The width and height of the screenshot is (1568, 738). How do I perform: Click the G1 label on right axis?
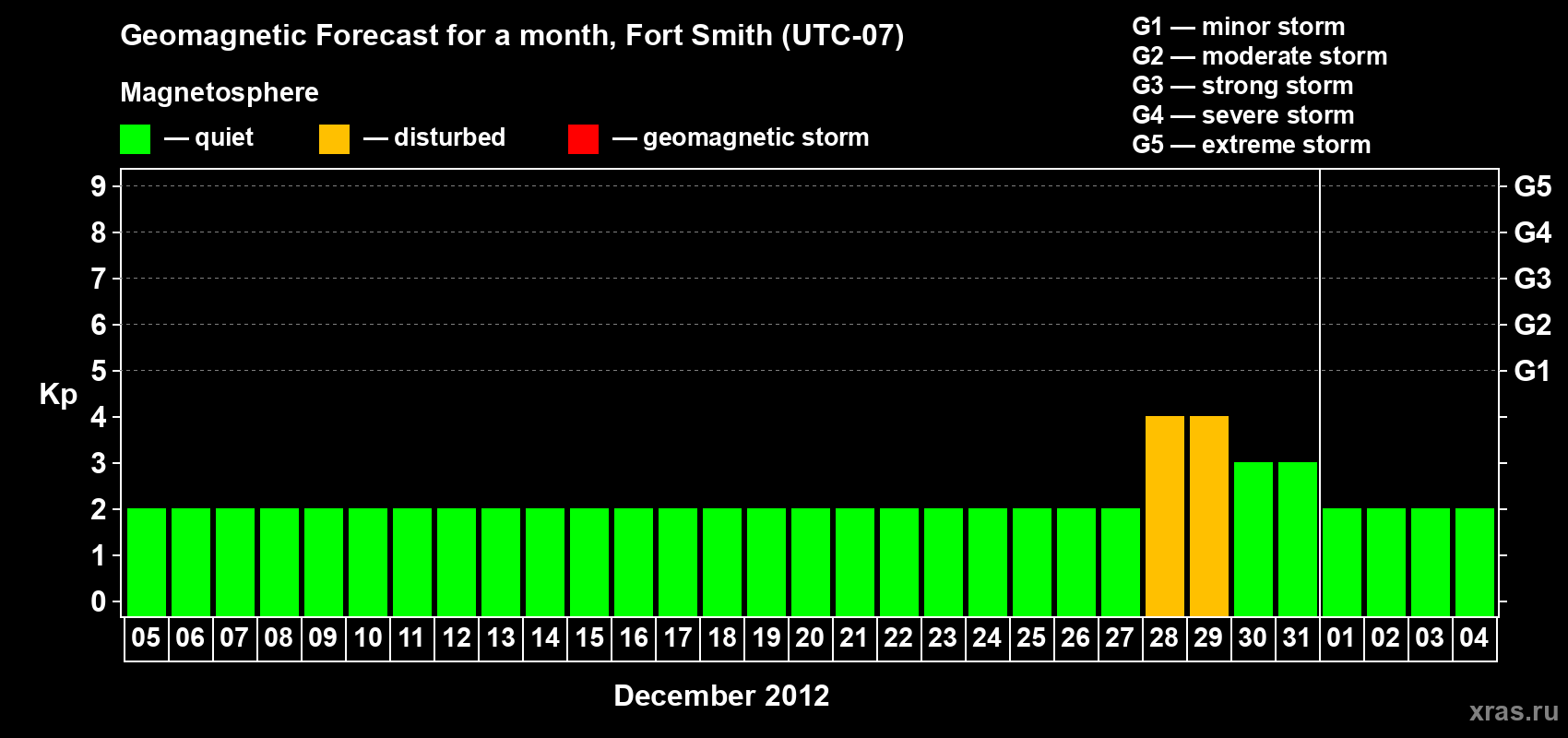pos(1533,371)
